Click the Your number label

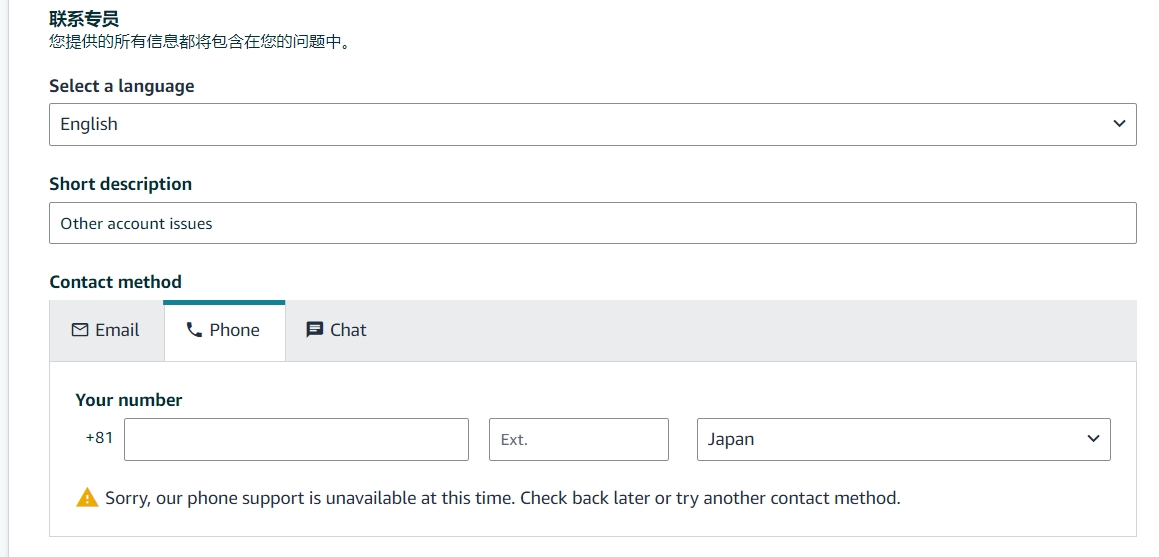click(x=129, y=400)
